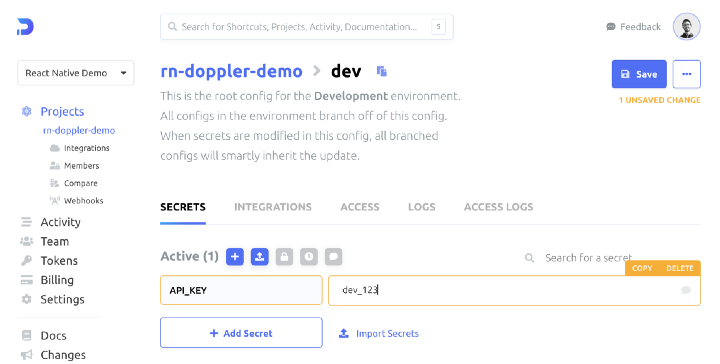This screenshot has width=720, height=364.
Task: Click the Changes megaphone icon
Action: coord(27,355)
